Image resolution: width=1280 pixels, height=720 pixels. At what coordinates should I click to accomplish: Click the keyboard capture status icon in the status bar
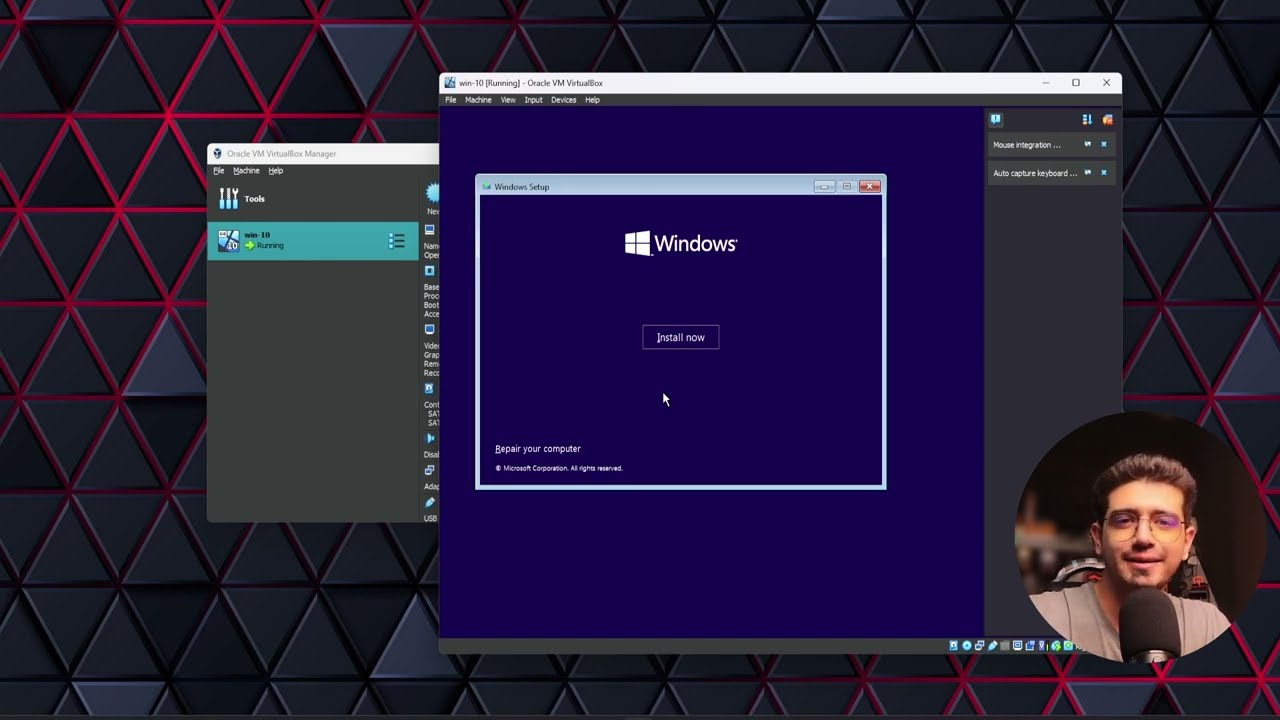point(1068,646)
